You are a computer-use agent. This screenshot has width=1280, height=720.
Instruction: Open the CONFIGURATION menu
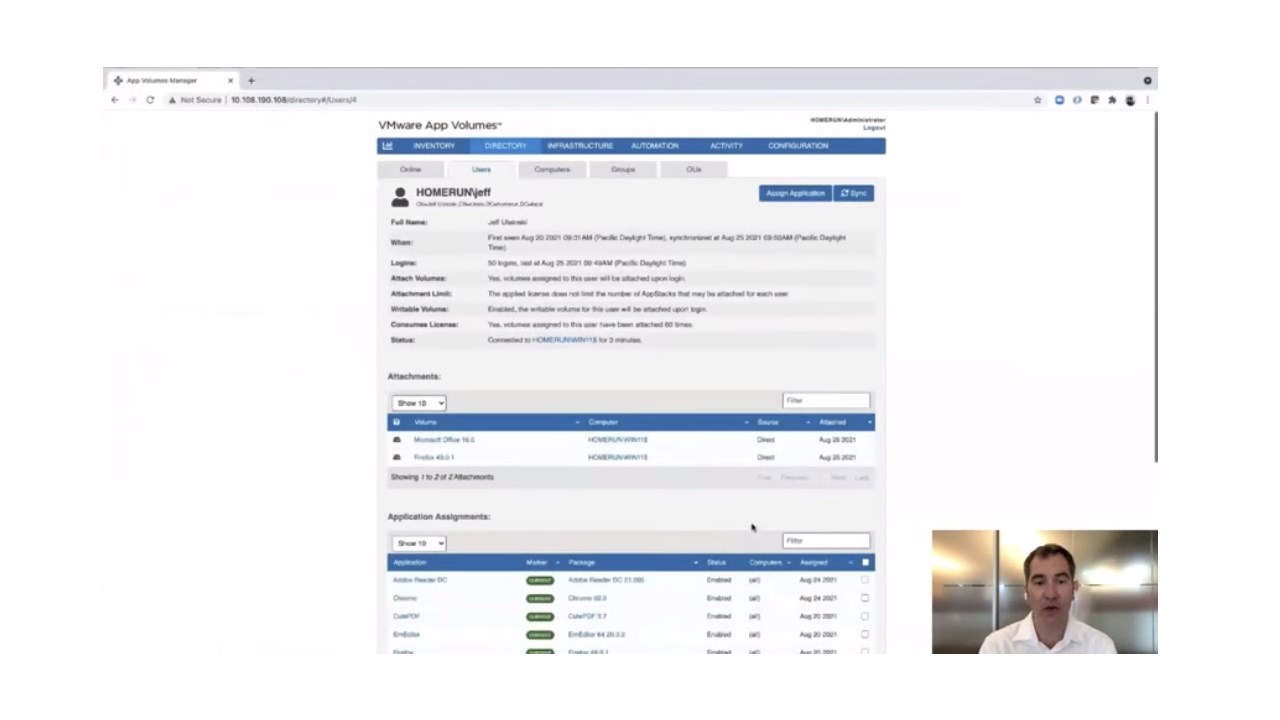[x=798, y=146]
